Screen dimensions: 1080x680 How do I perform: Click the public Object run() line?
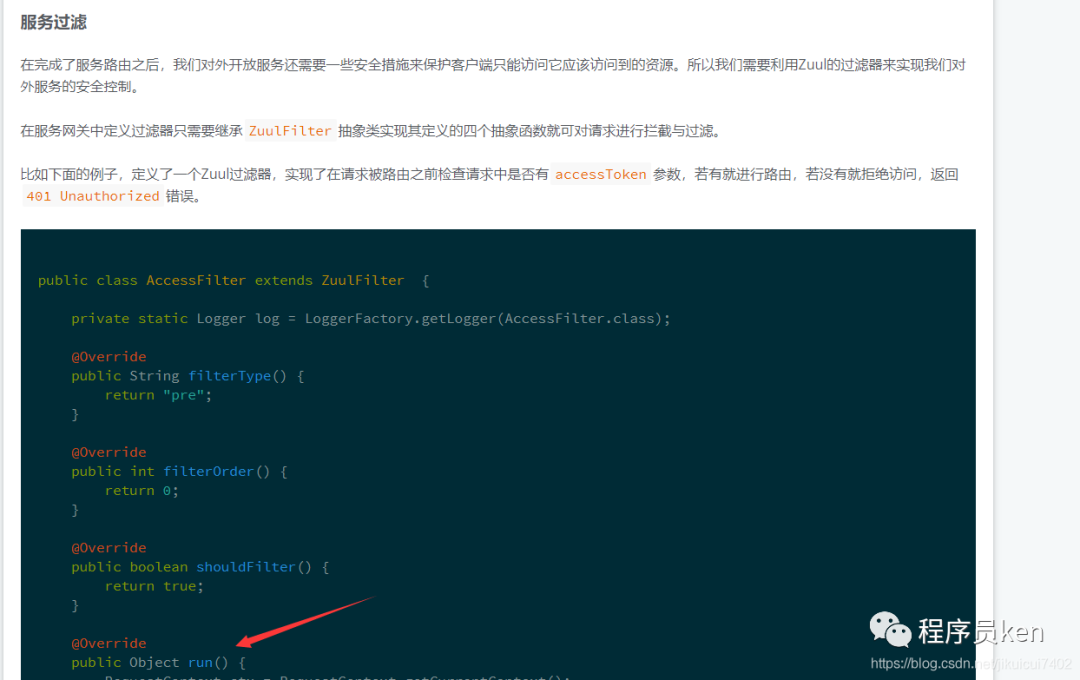[158, 663]
